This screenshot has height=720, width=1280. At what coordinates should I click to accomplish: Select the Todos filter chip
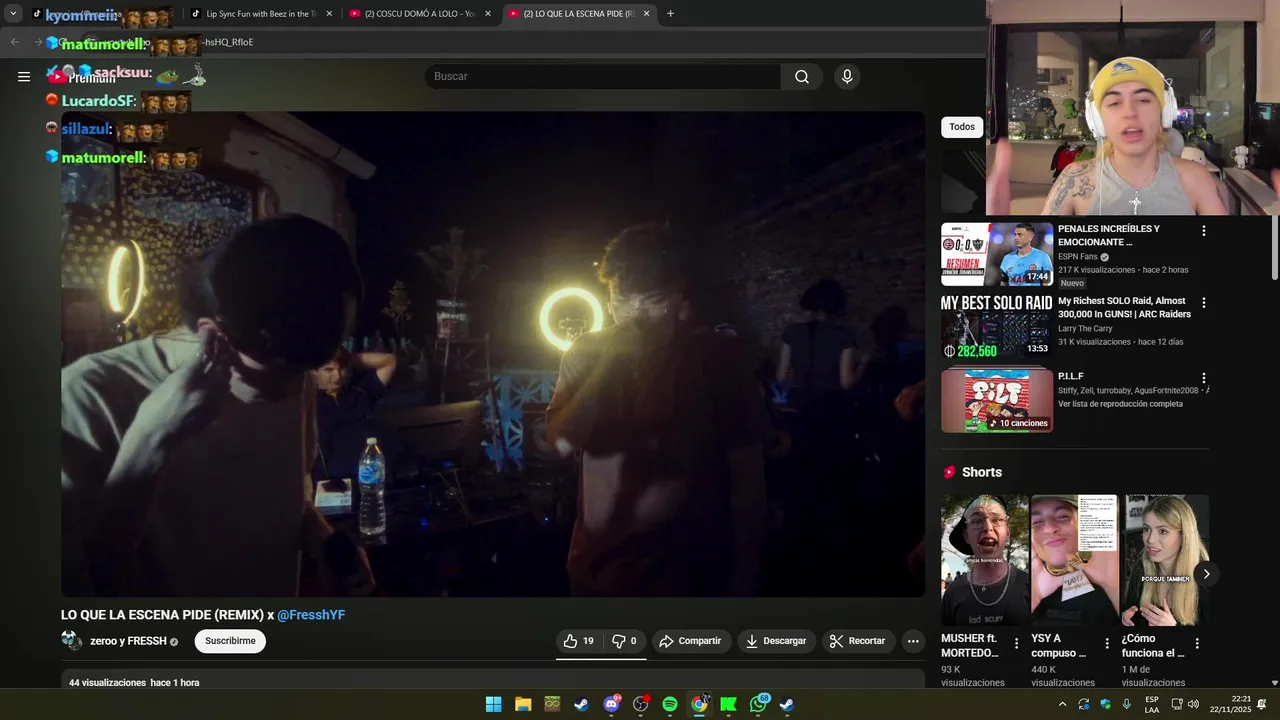[x=962, y=127]
